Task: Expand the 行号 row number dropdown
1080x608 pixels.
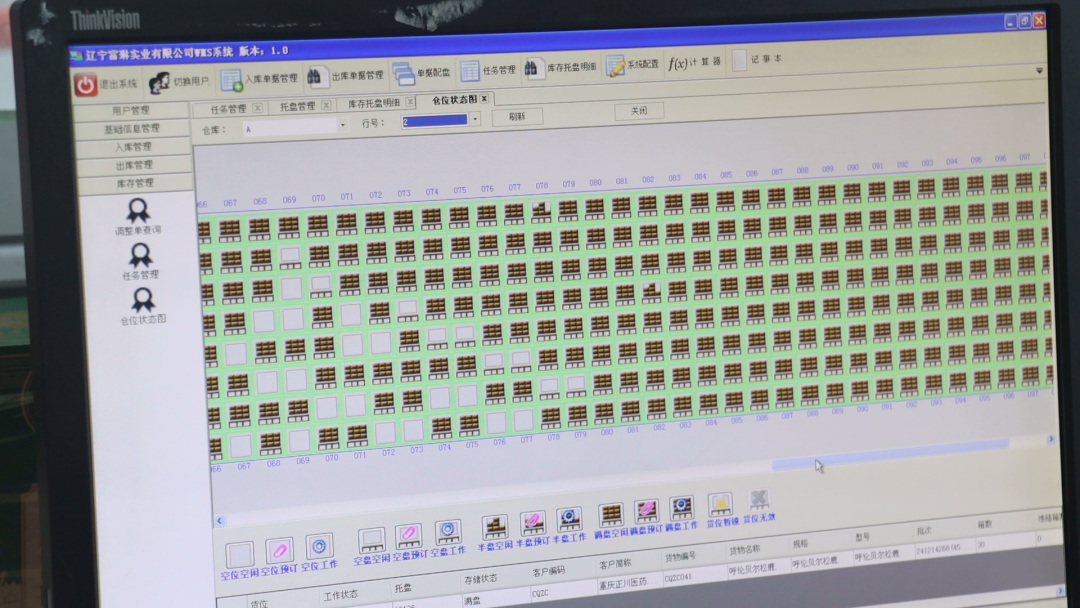Action: [x=474, y=119]
